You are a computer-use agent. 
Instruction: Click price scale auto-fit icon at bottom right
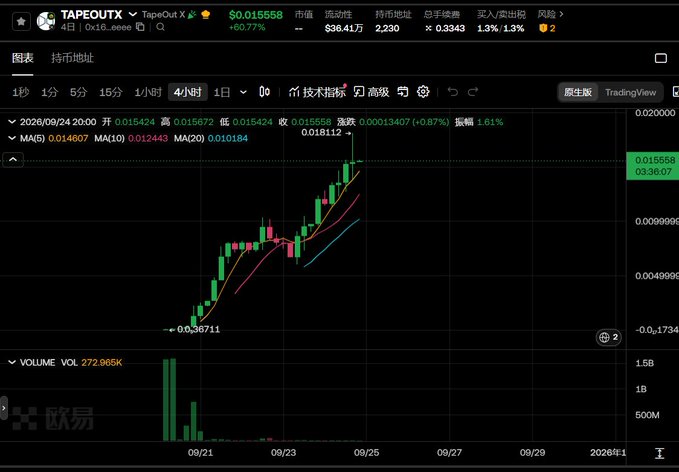pos(659,453)
